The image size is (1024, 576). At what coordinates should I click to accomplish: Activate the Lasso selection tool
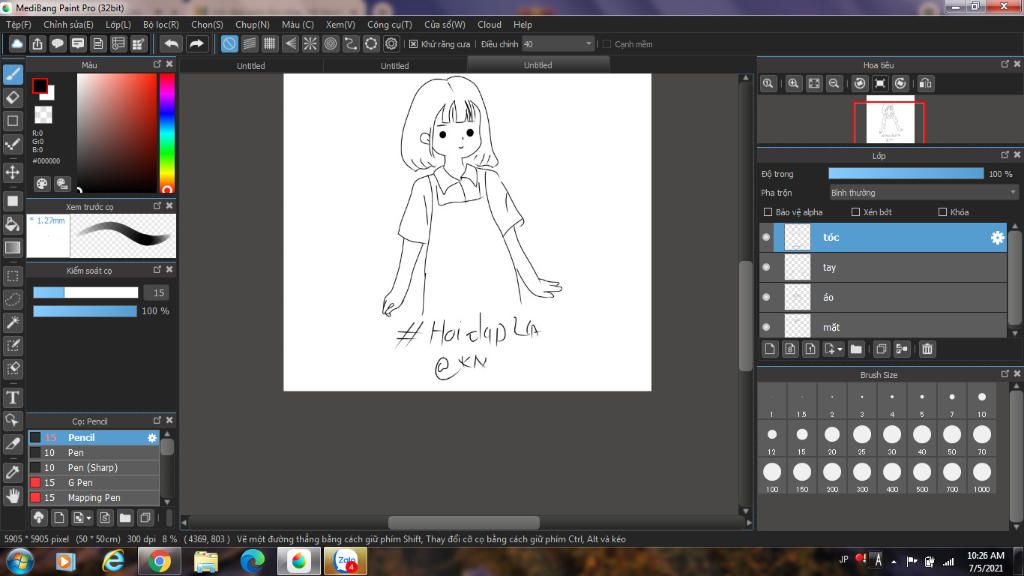[x=12, y=299]
